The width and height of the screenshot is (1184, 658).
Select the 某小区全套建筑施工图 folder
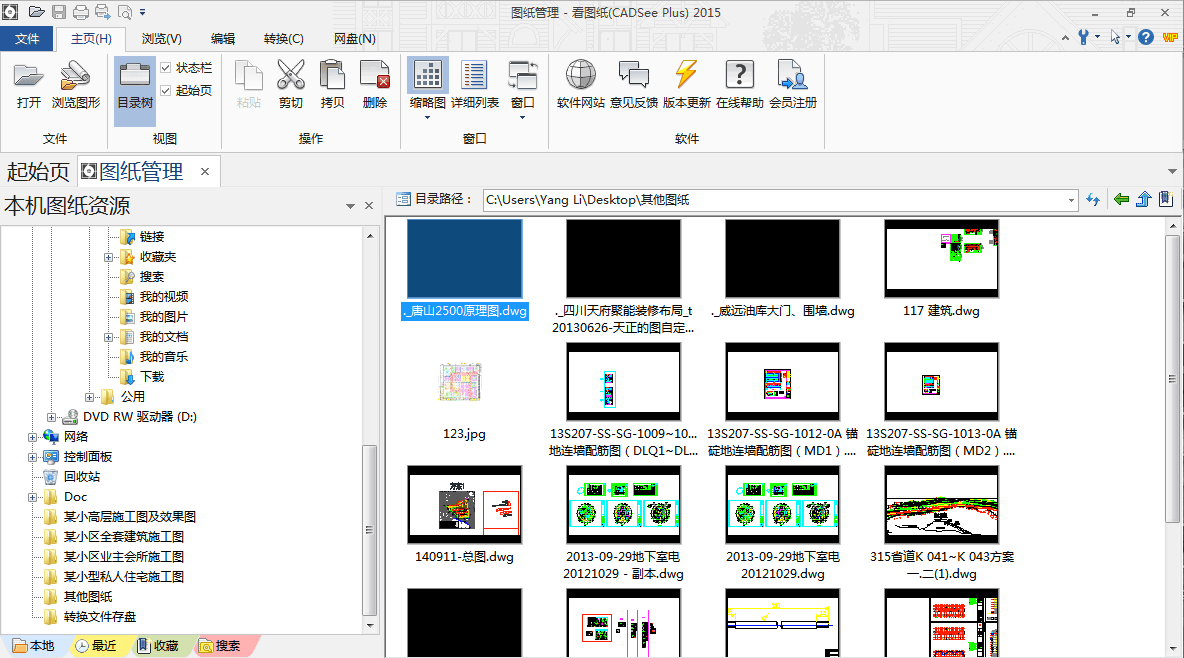(x=123, y=537)
